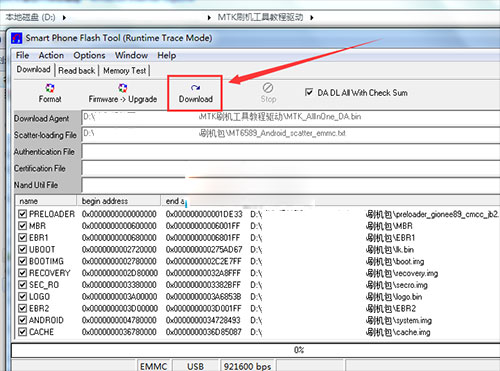Click the Certification File button
This screenshot has height=371, width=500.
tap(47, 168)
